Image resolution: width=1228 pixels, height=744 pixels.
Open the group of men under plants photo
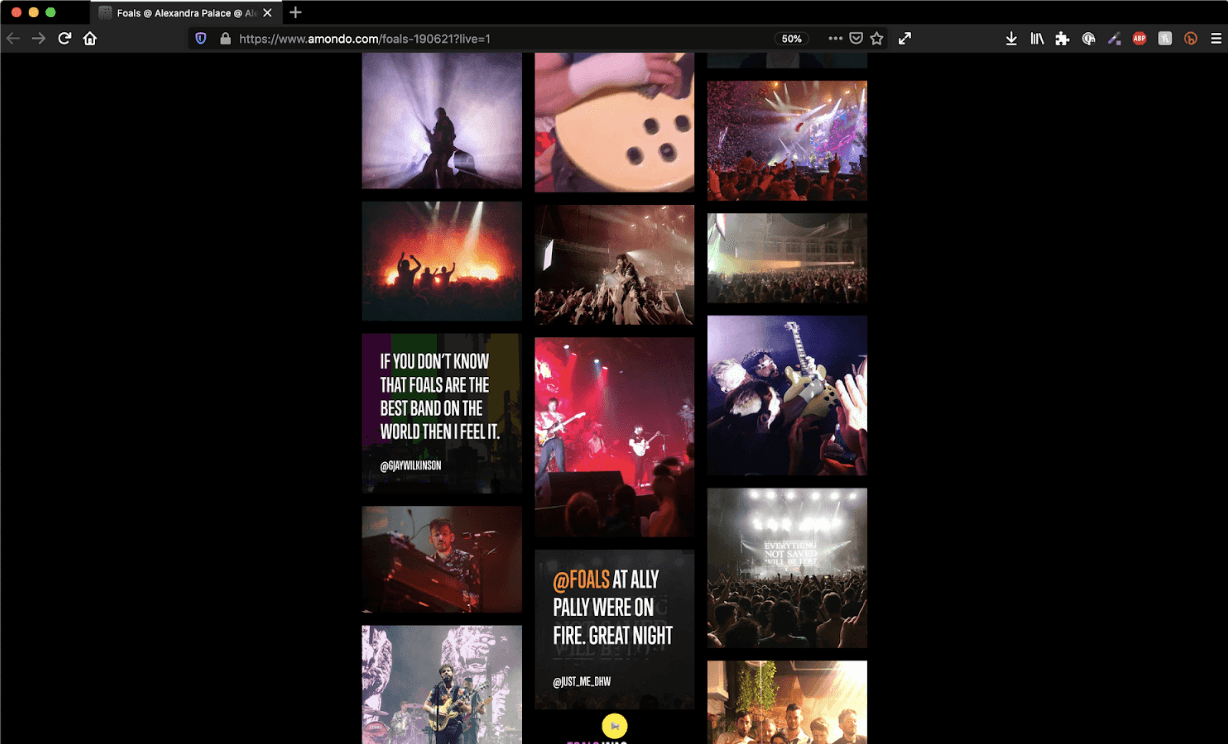click(787, 702)
